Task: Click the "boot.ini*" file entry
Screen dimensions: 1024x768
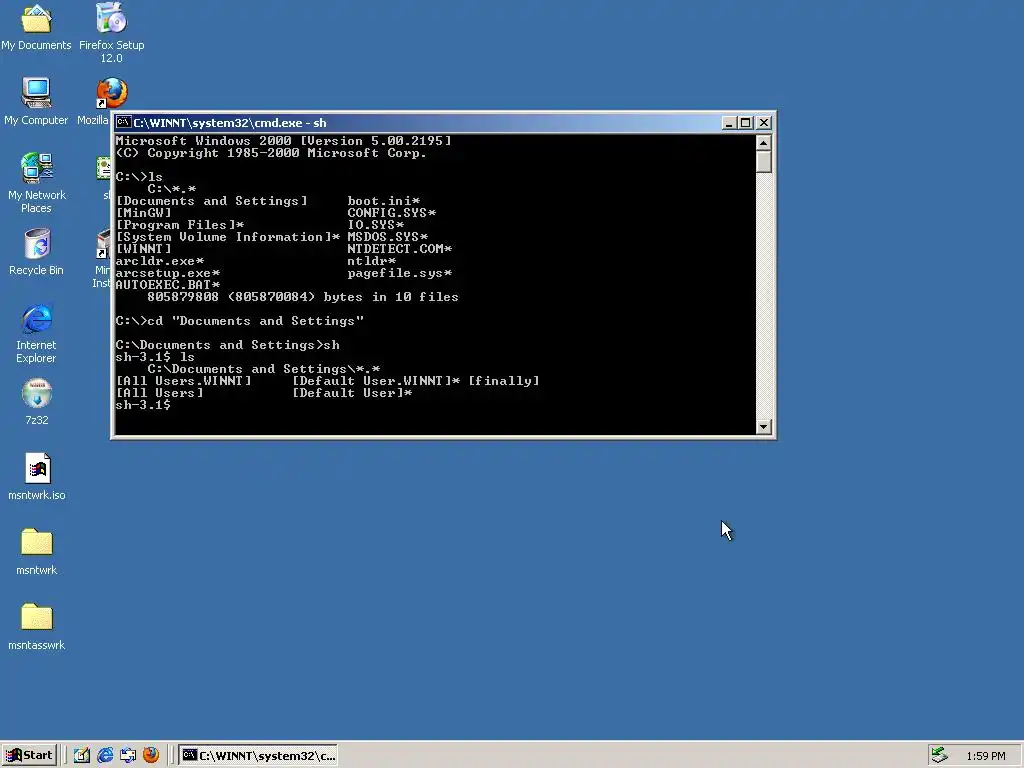Action: coord(384,201)
